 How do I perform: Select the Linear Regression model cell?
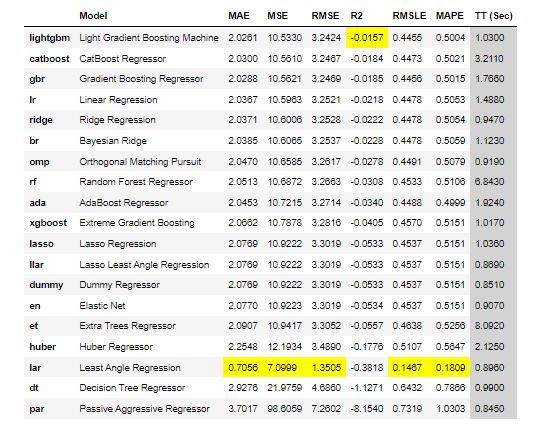[118, 100]
